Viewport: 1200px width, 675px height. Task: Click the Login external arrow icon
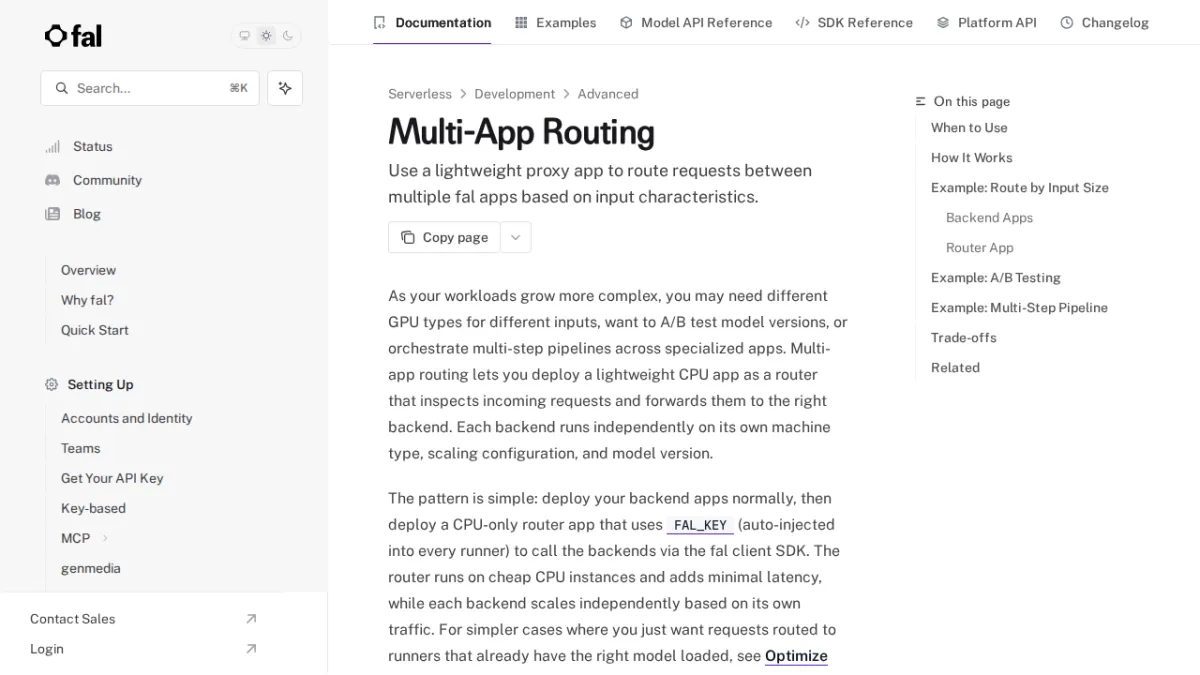pyautogui.click(x=251, y=649)
